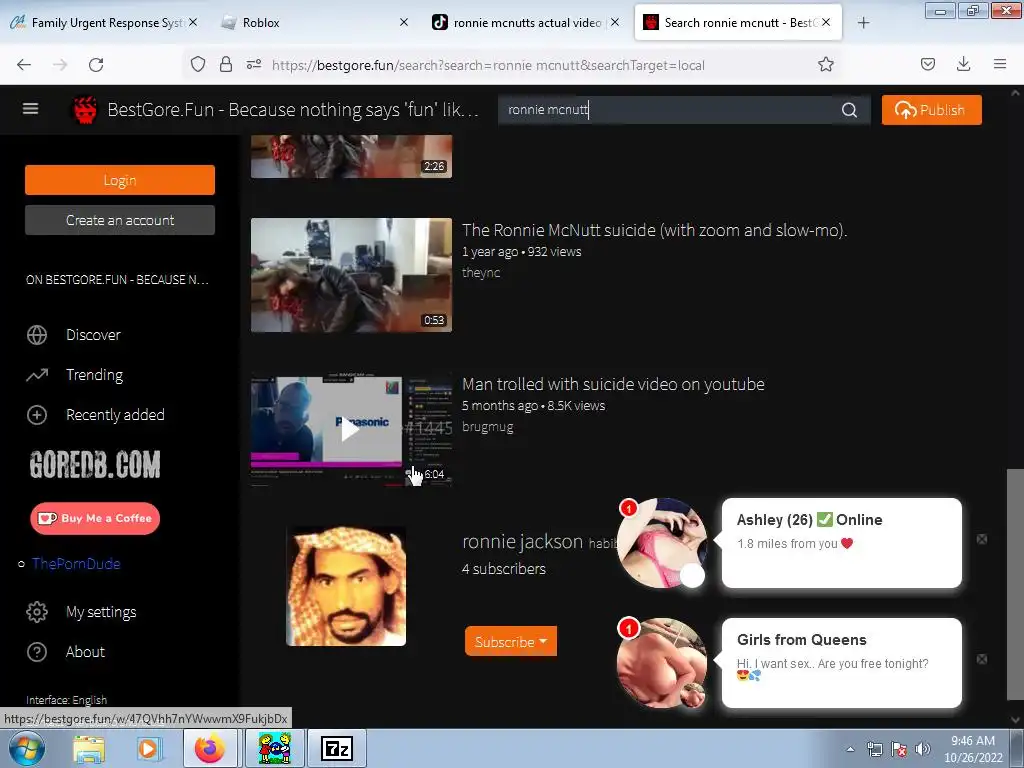
Task: Click the Buy Me a Coffee button
Action: click(x=95, y=519)
